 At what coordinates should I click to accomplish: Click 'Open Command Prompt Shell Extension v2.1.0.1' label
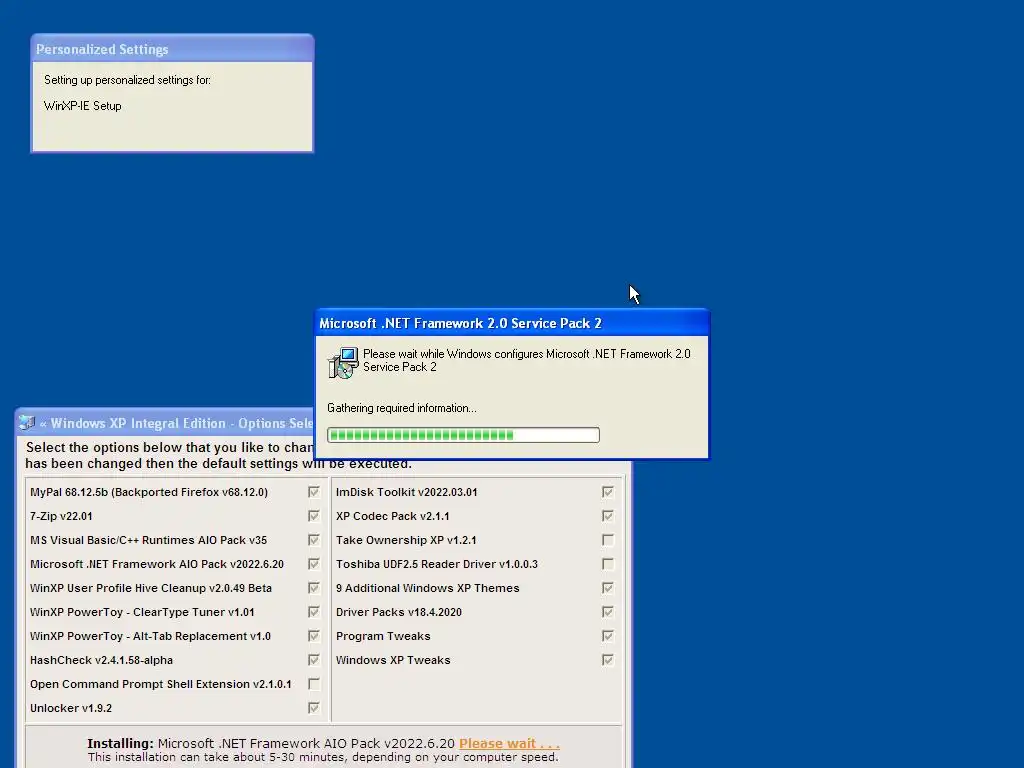coord(161,684)
